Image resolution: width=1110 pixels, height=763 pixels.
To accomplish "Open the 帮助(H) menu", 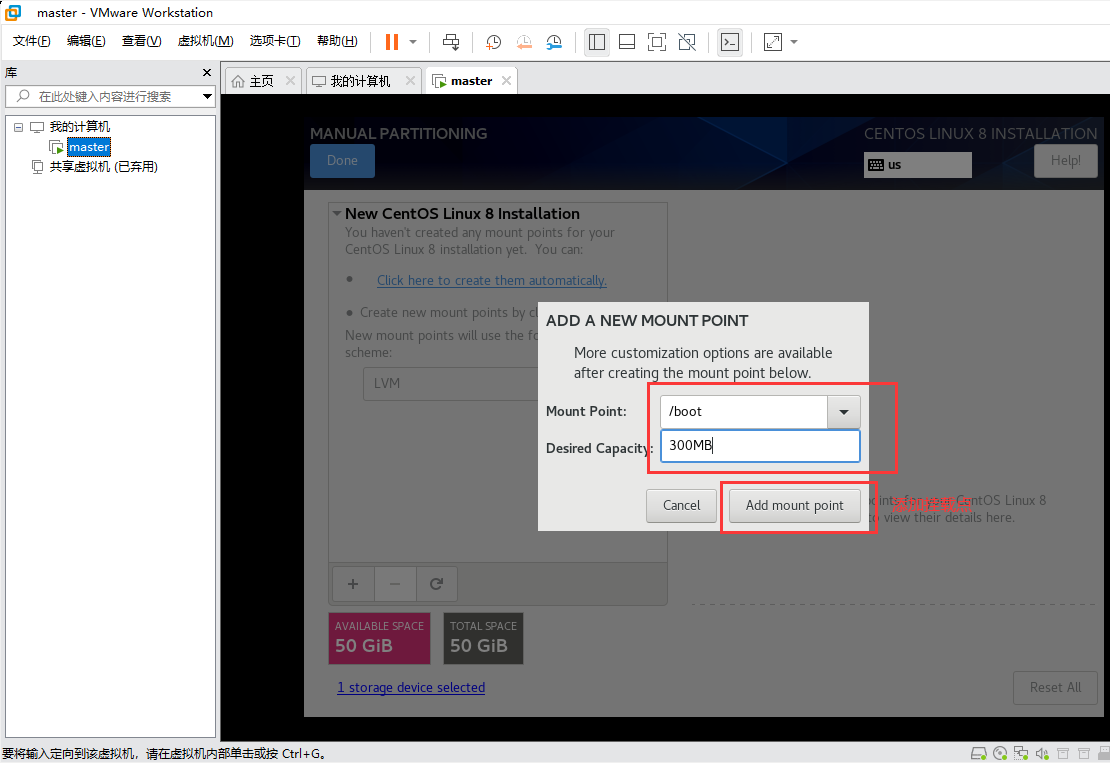I will (x=337, y=41).
